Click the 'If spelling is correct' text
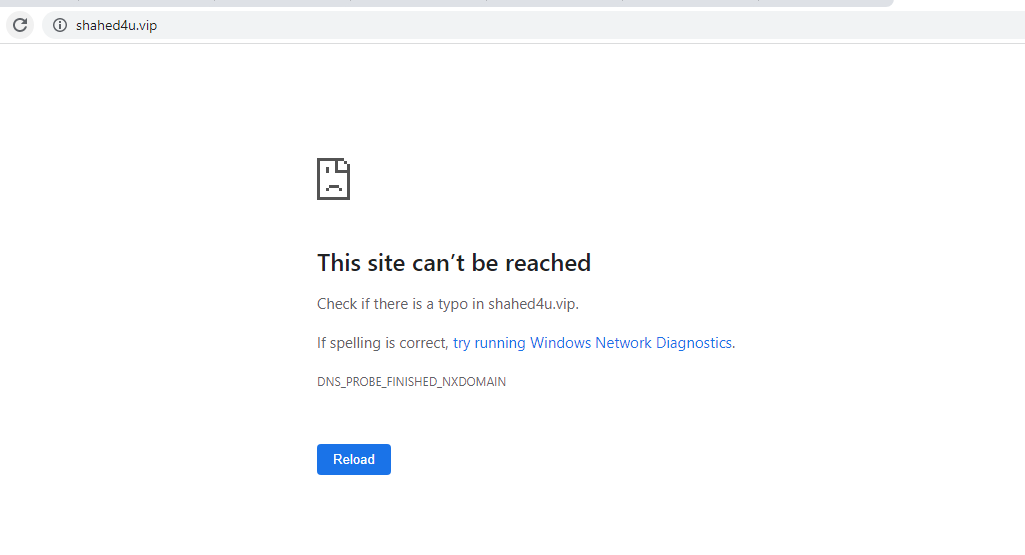This screenshot has height=555, width=1025. click(x=382, y=343)
